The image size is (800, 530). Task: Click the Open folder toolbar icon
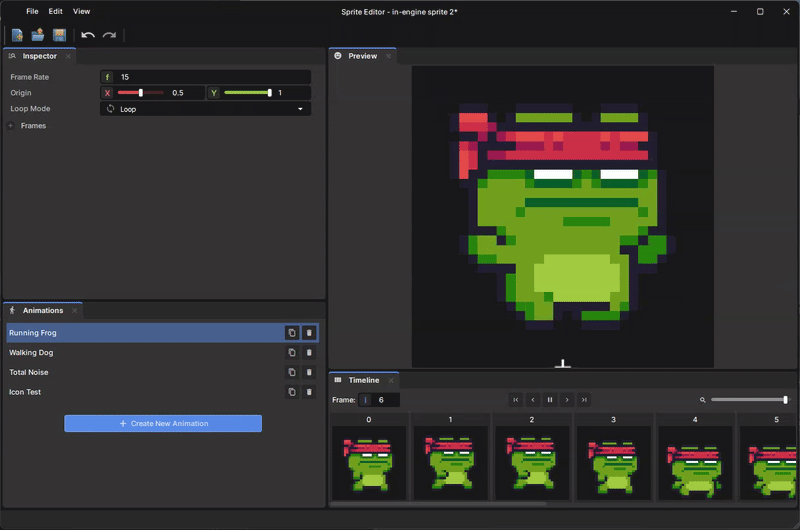click(x=38, y=35)
